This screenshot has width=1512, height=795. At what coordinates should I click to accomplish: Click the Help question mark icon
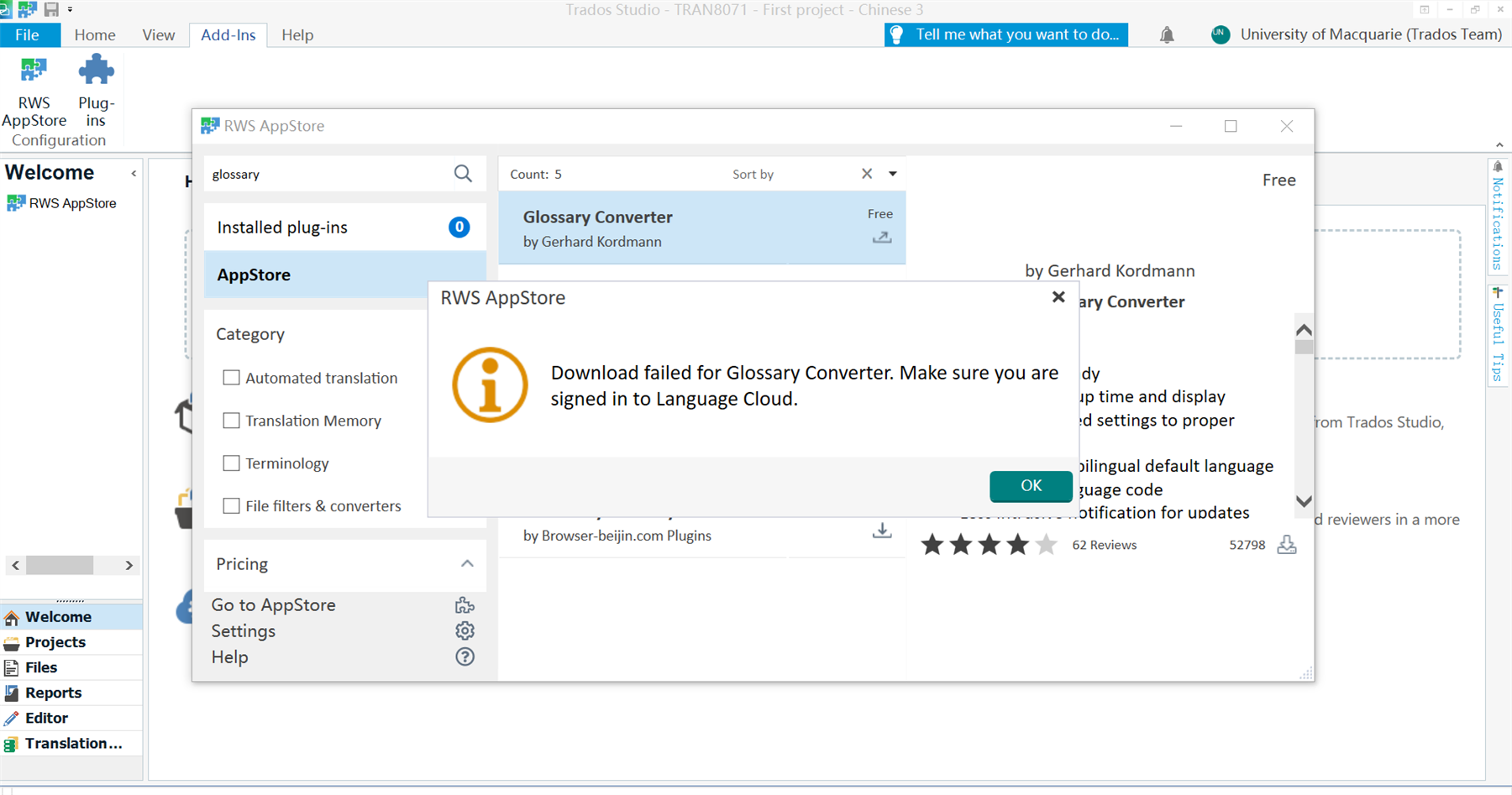tap(465, 657)
